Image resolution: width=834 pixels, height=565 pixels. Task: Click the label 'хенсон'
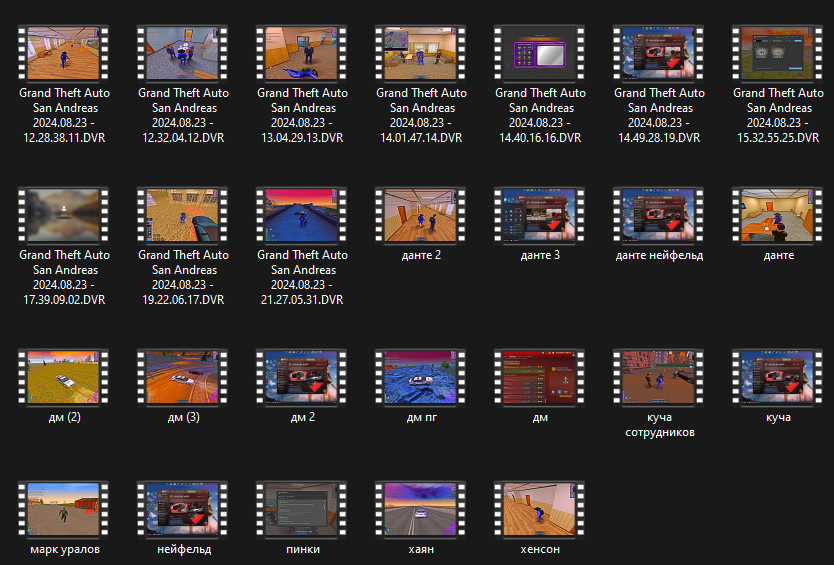coord(540,550)
